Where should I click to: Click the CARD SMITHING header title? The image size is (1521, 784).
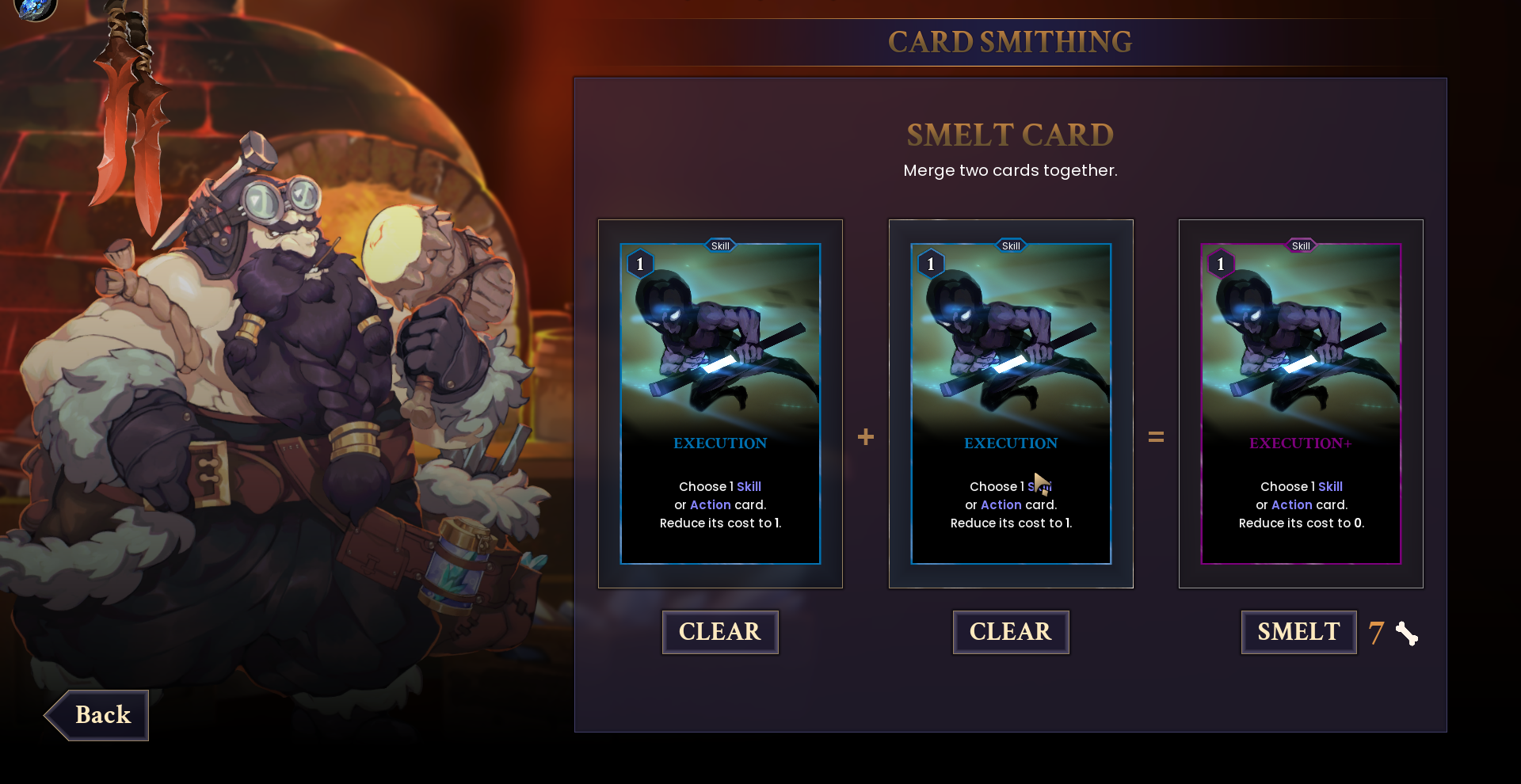point(1010,42)
